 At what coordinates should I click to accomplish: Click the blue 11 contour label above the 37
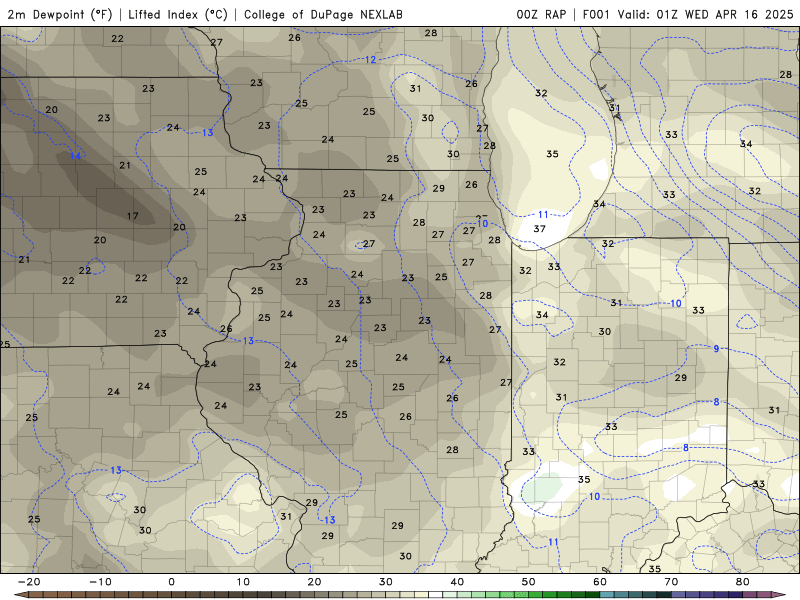pyautogui.click(x=543, y=215)
